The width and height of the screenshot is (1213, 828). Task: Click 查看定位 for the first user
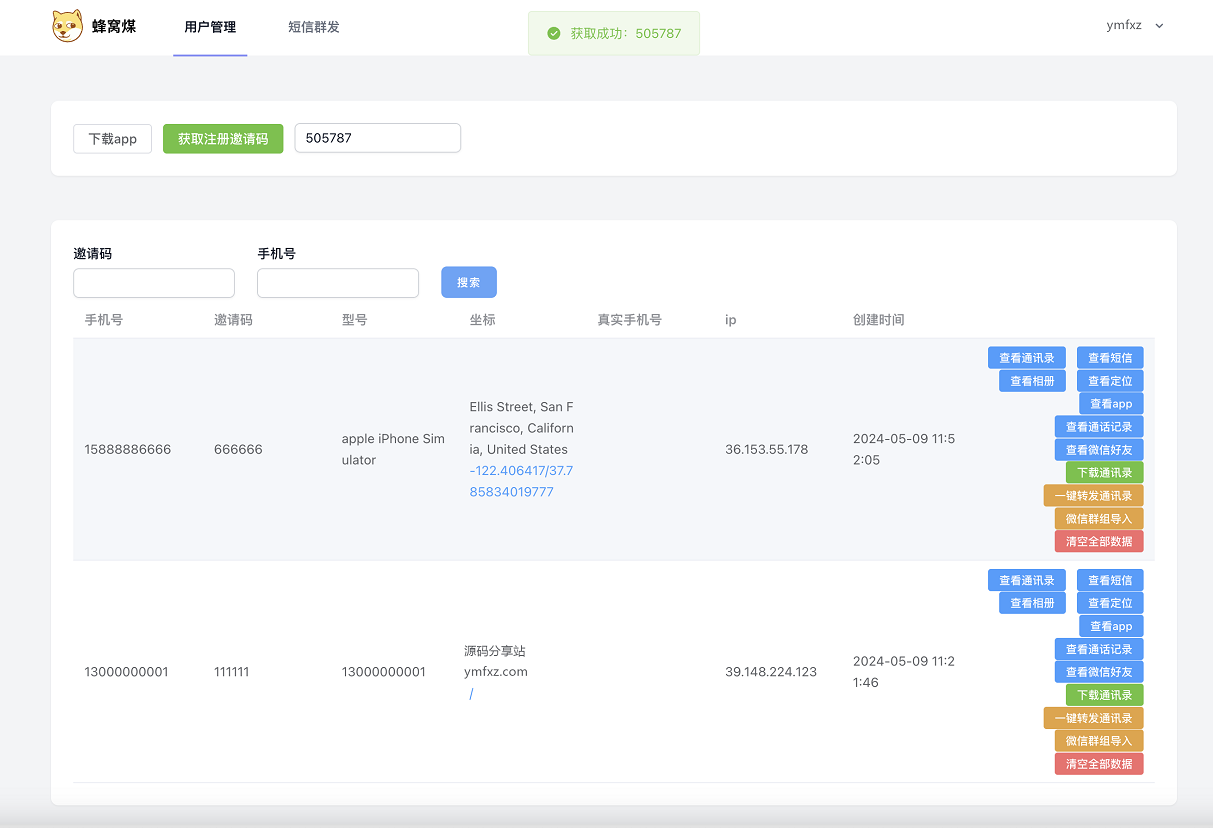pos(1110,381)
